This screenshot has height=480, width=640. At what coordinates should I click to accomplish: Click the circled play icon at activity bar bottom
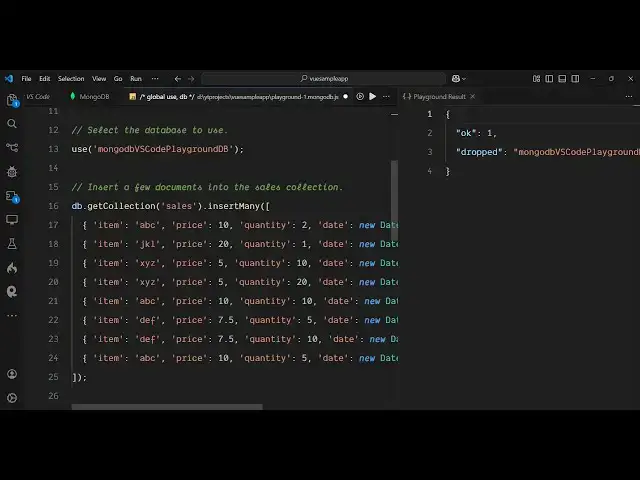(12, 398)
